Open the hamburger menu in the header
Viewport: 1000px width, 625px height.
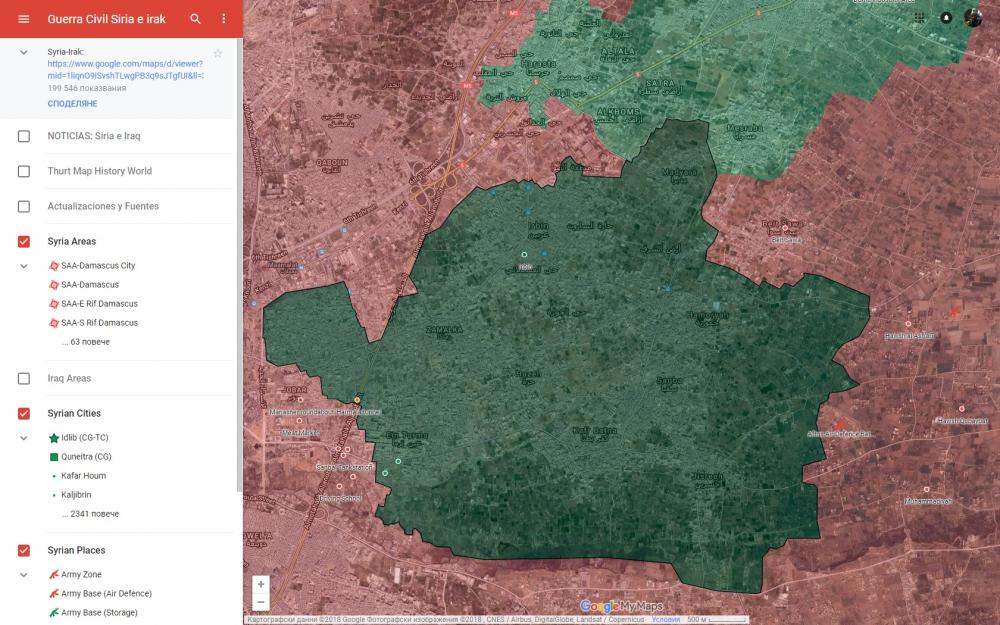click(x=24, y=19)
